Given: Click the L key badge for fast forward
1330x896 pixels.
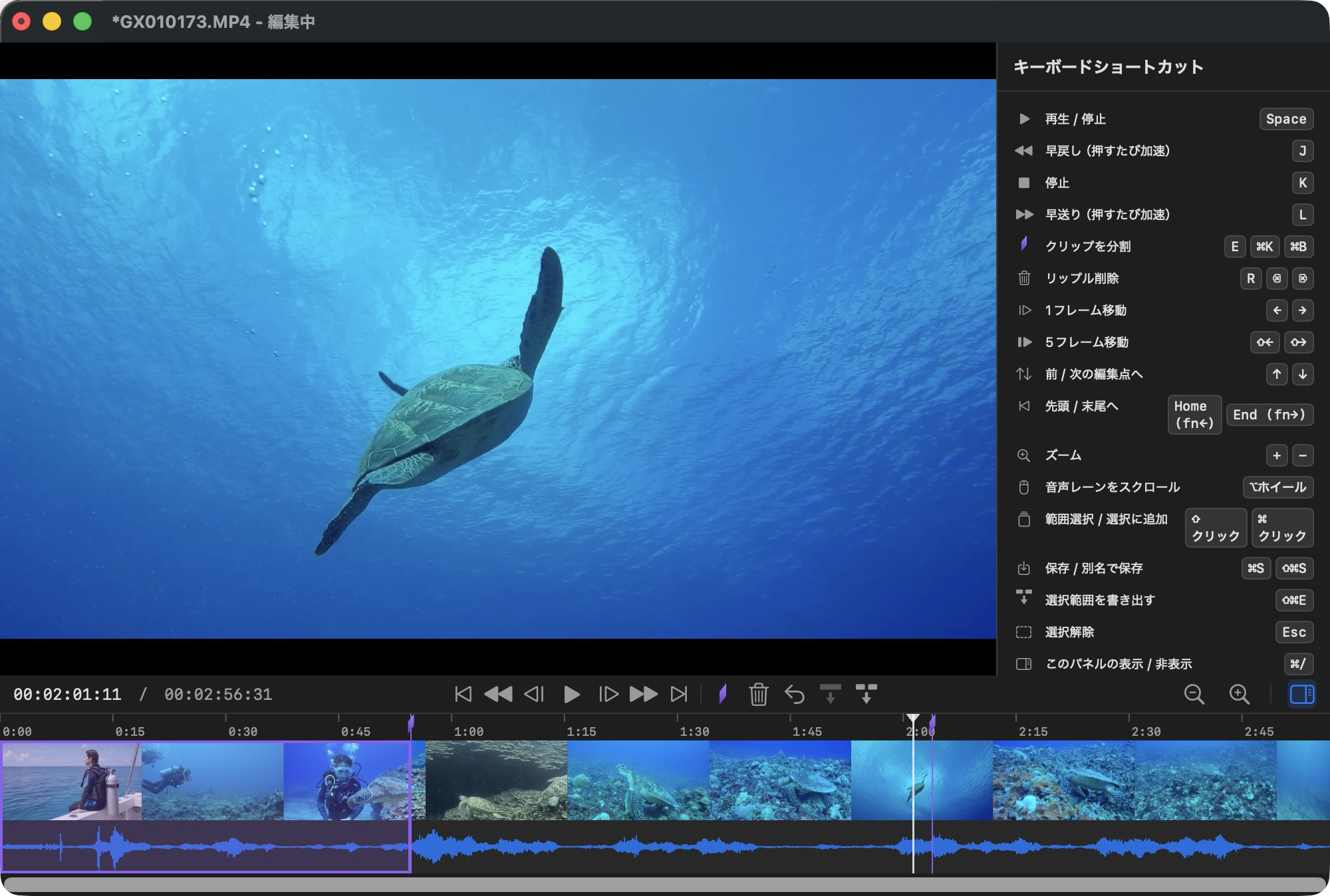Looking at the screenshot, I should pos(1302,215).
